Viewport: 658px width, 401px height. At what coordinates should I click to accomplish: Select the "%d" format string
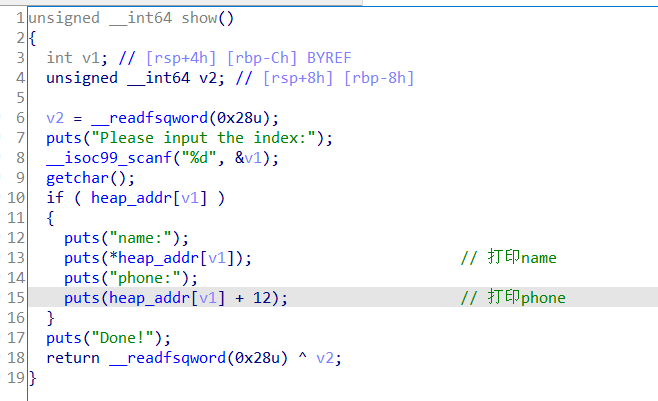coord(199,158)
